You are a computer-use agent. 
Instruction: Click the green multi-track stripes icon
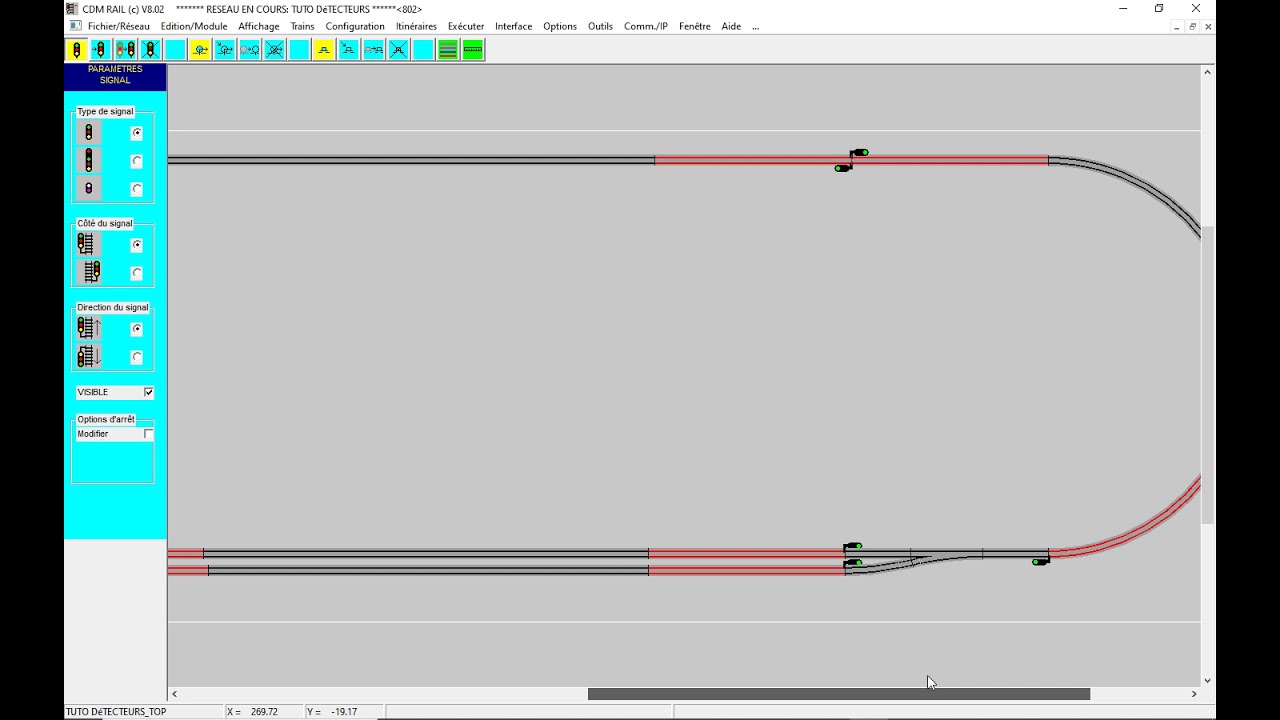tap(448, 49)
